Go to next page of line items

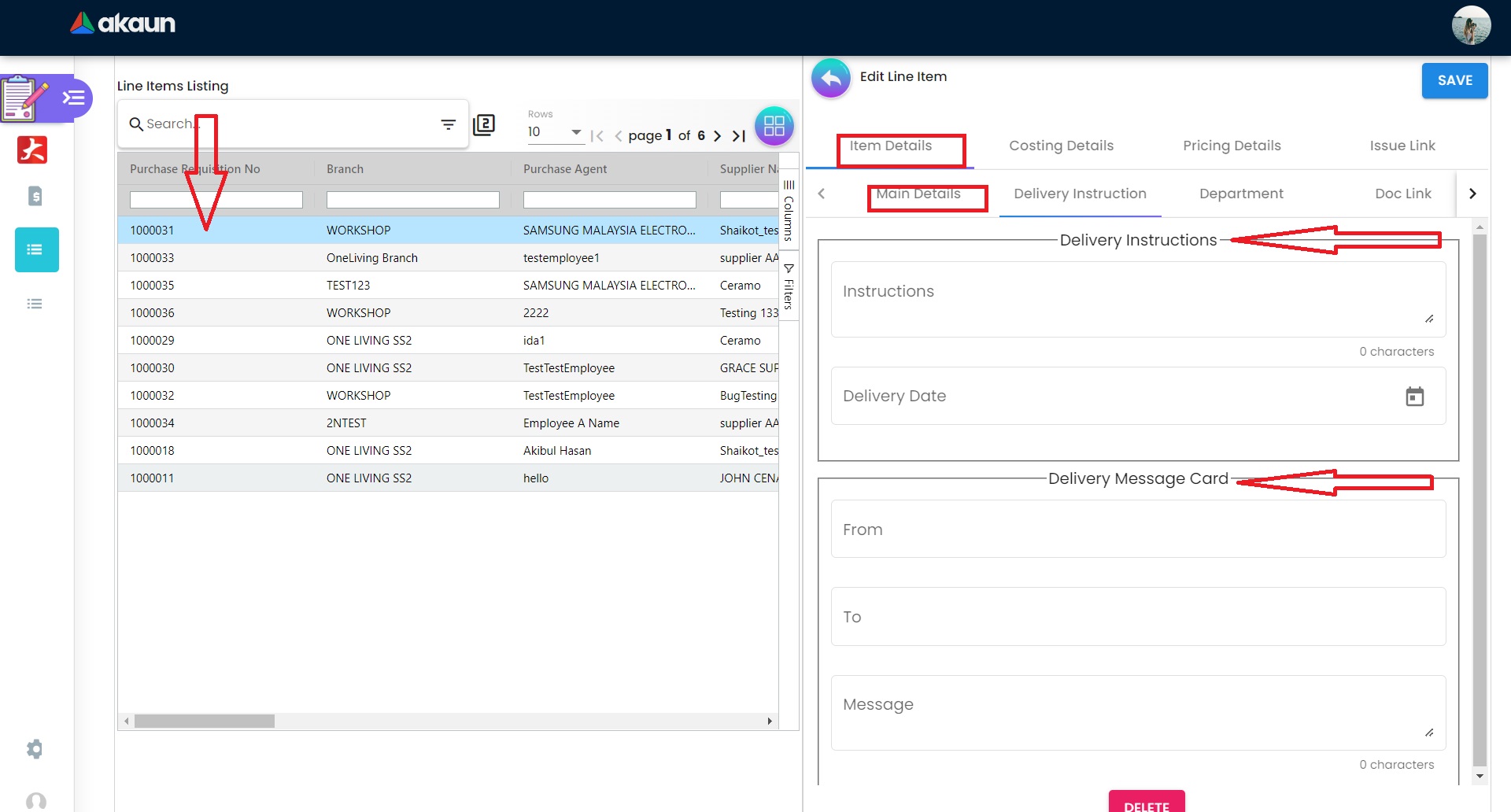pyautogui.click(x=717, y=136)
